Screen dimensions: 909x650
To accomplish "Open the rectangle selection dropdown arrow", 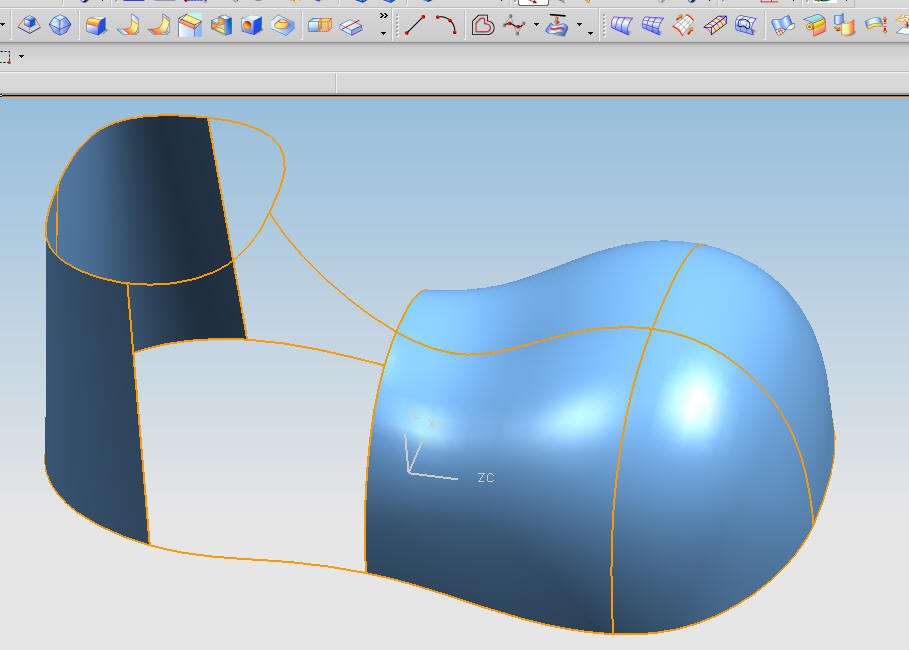I will pos(21,56).
